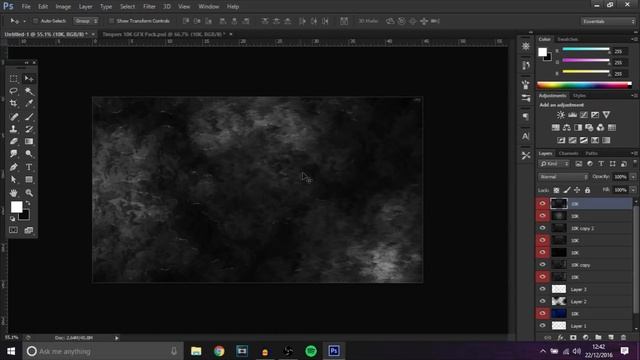Swap foreground and background colors
The image size is (640, 360).
[28, 203]
